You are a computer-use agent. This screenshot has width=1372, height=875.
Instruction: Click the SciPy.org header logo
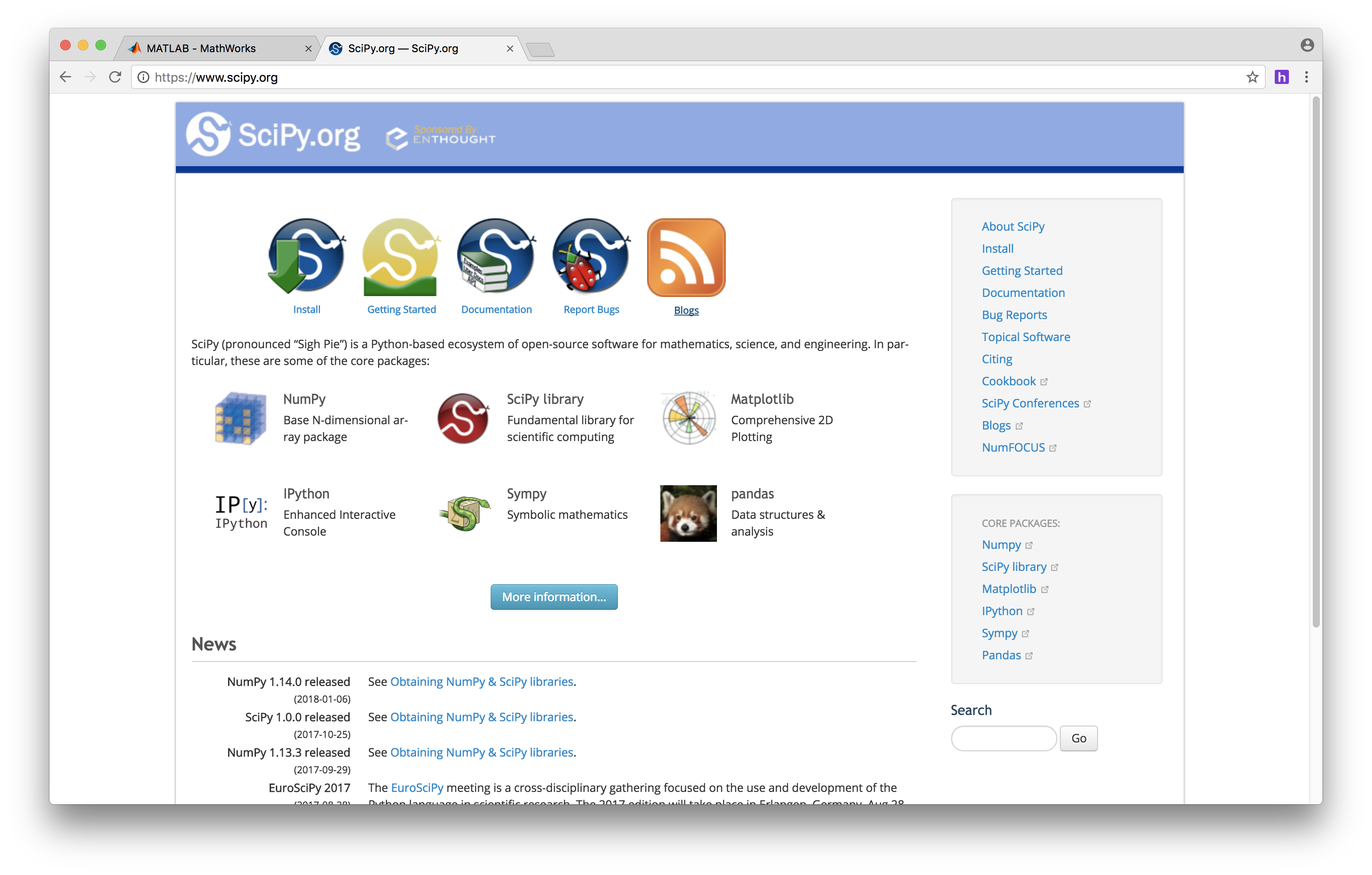[273, 134]
